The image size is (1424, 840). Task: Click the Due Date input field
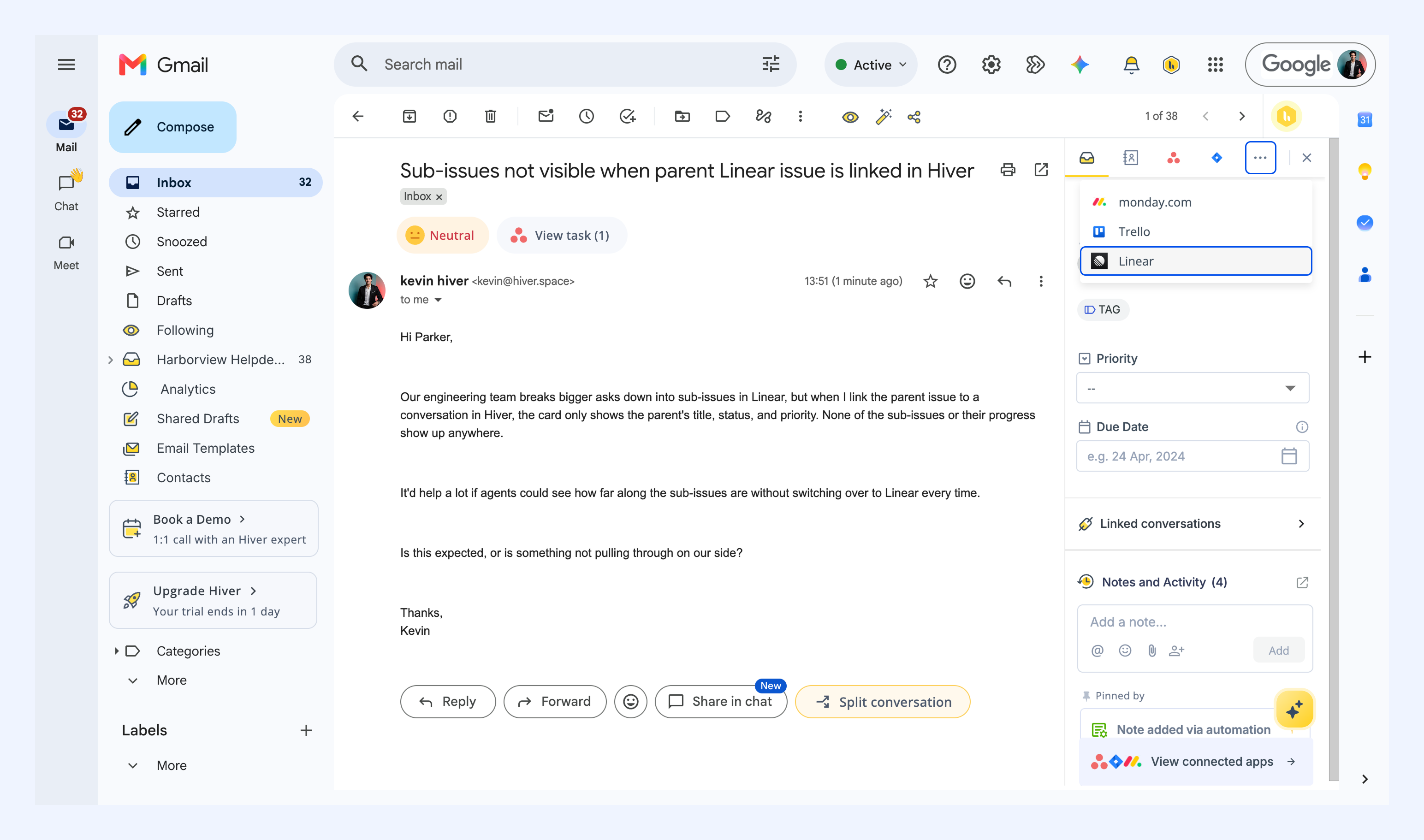click(x=1192, y=456)
